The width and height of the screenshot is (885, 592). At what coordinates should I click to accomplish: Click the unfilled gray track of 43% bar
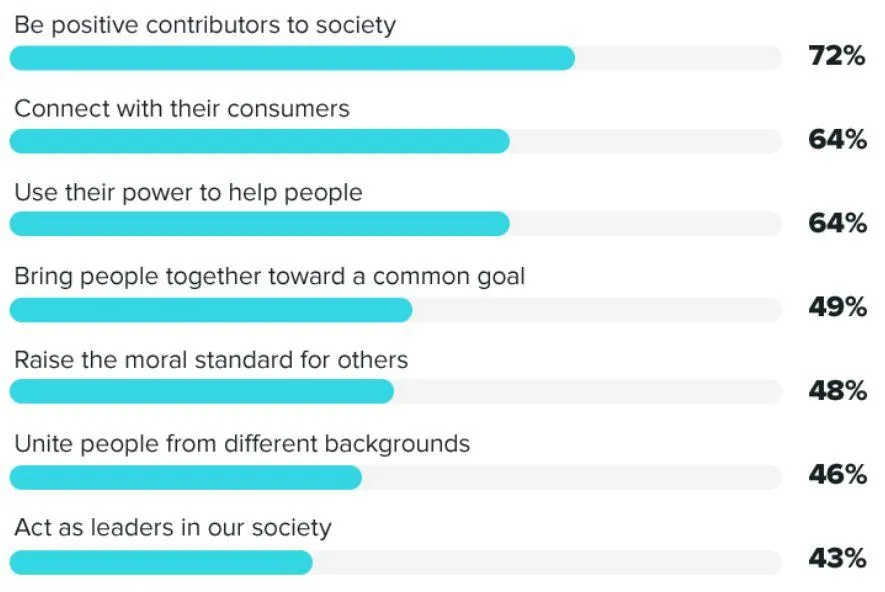pyautogui.click(x=547, y=563)
